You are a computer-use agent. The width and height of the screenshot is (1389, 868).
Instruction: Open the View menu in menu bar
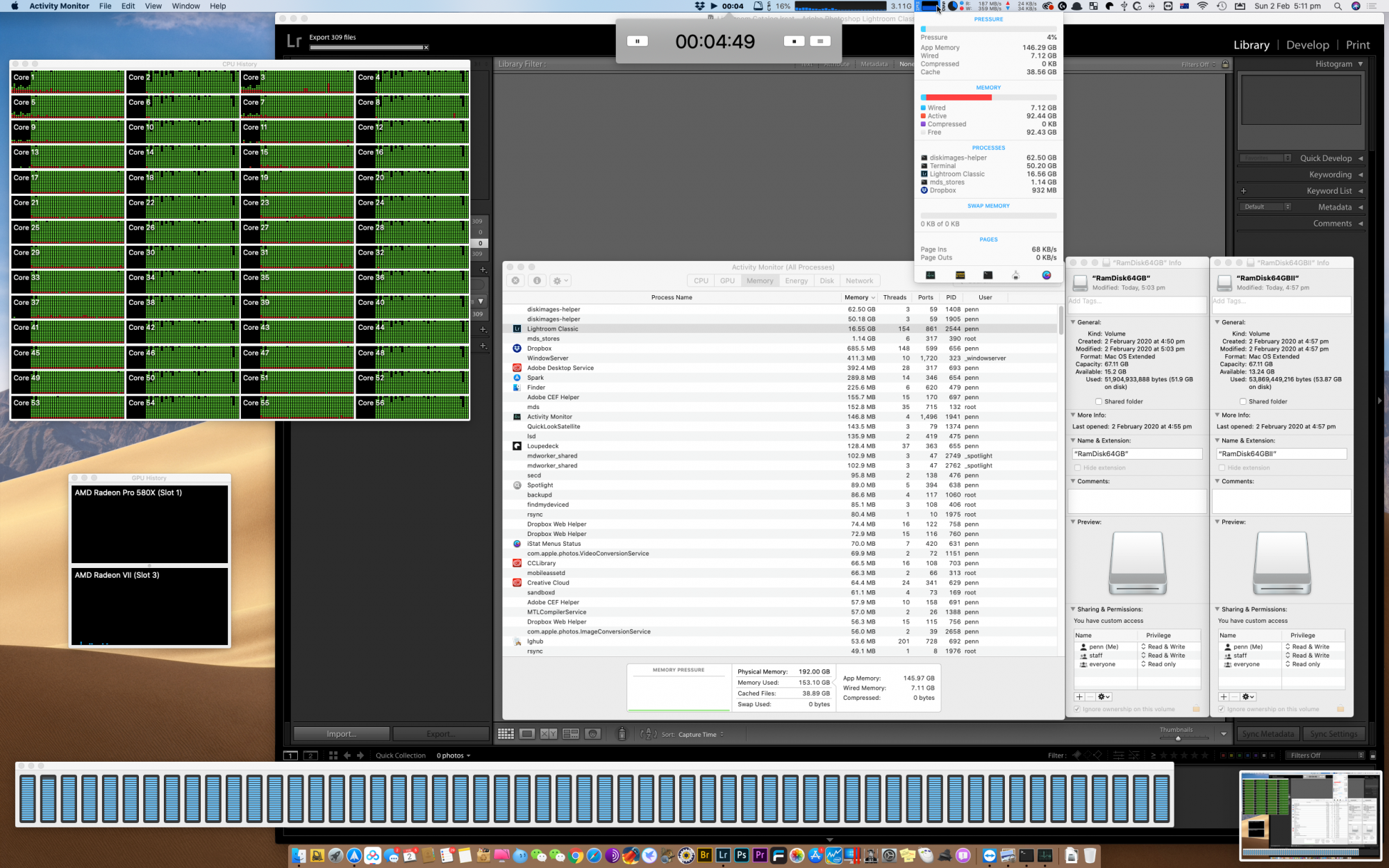point(153,6)
